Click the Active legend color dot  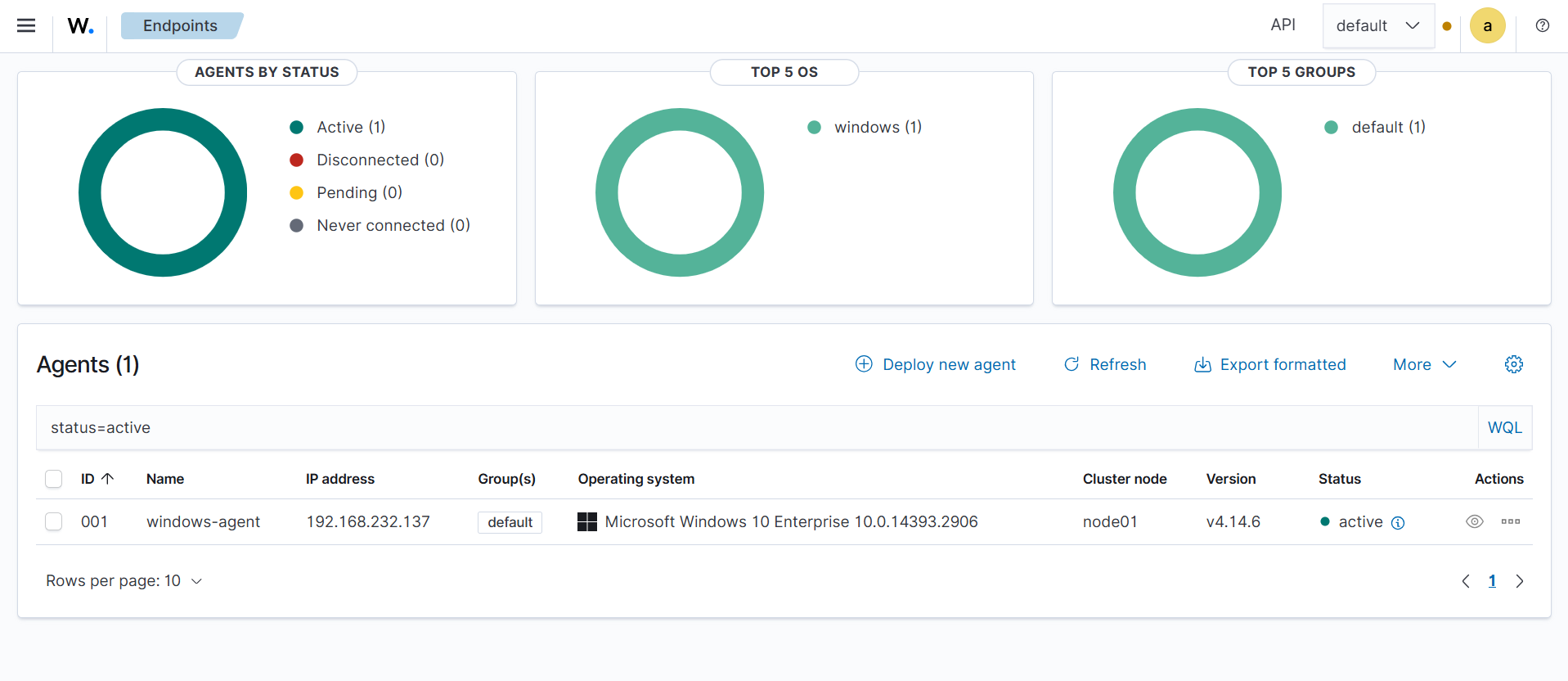pyautogui.click(x=297, y=127)
